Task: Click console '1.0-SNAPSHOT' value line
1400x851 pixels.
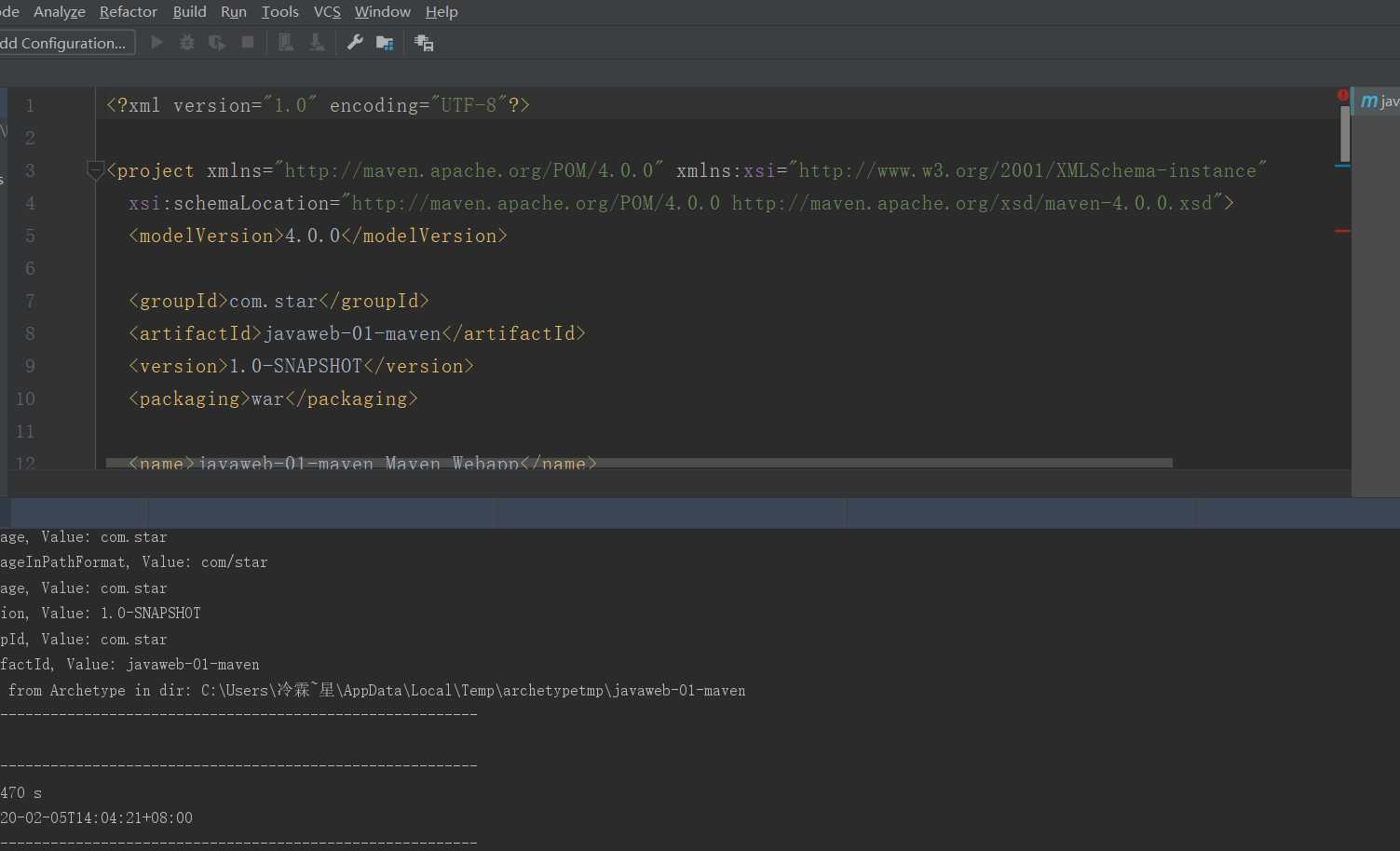Action: pyautogui.click(x=101, y=614)
